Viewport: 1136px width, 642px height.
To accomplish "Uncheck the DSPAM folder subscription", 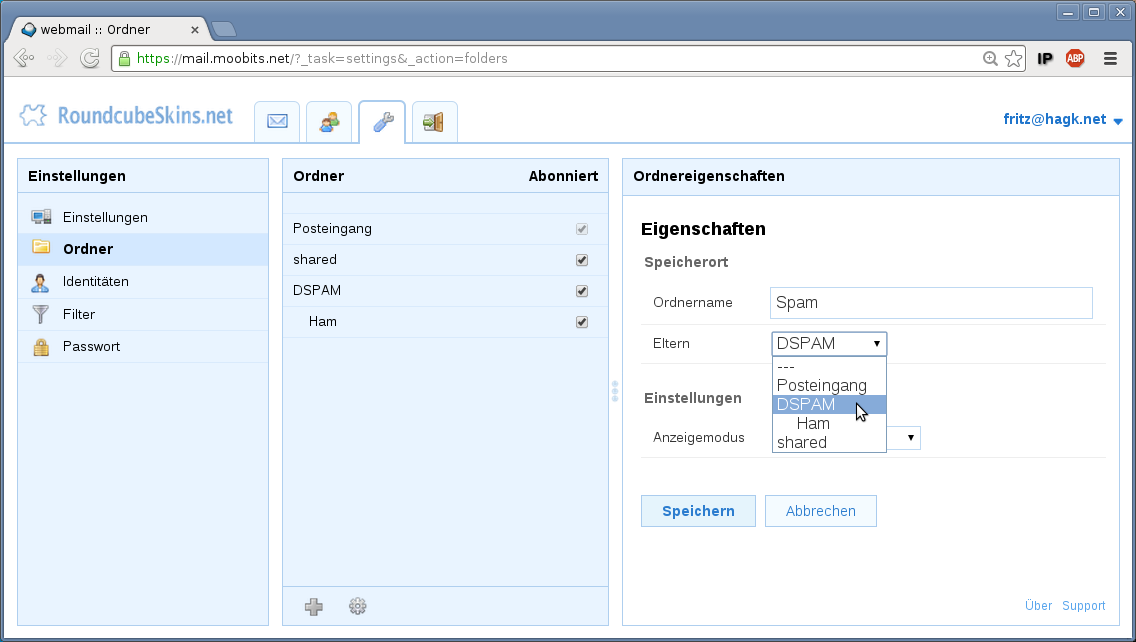I will click(x=582, y=291).
